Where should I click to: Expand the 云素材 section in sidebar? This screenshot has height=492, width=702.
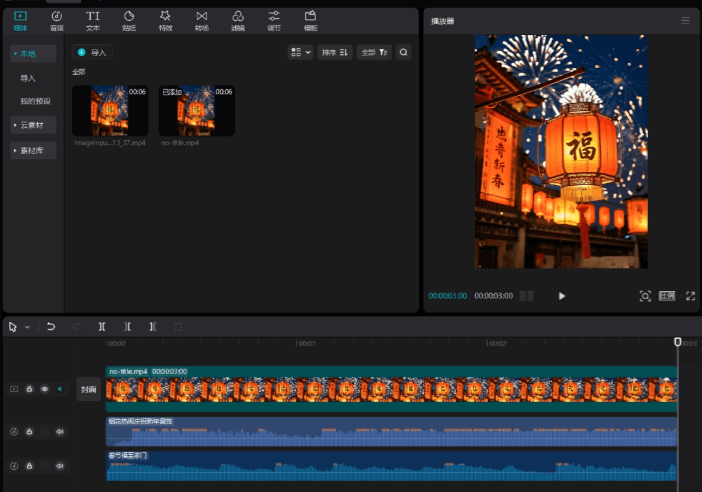[33, 125]
